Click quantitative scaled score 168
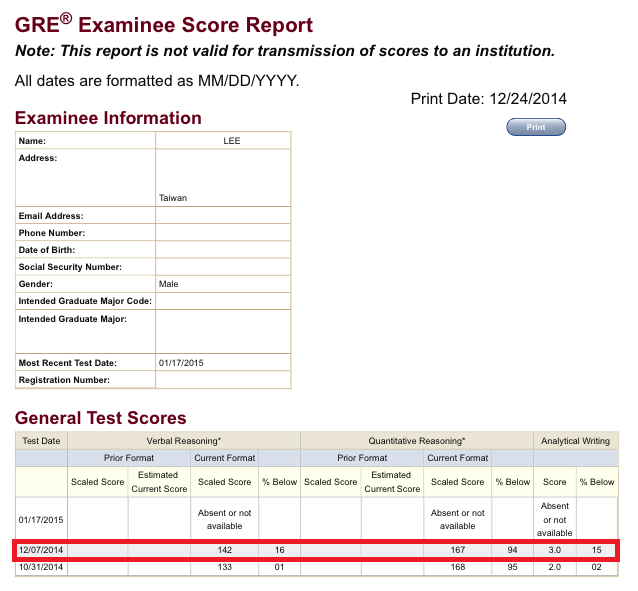Image resolution: width=638 pixels, height=591 pixels. [x=457, y=567]
